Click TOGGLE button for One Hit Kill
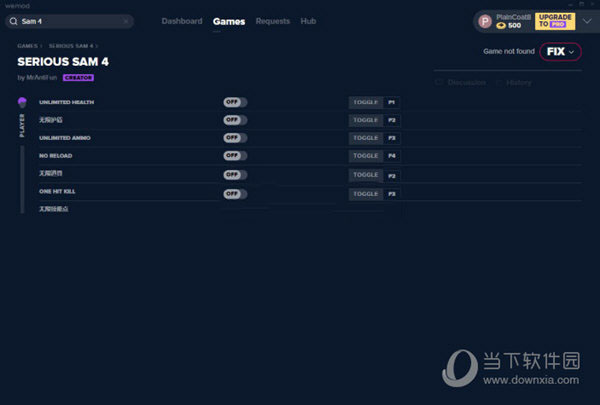Viewport: 600px width, 405px height. point(365,194)
